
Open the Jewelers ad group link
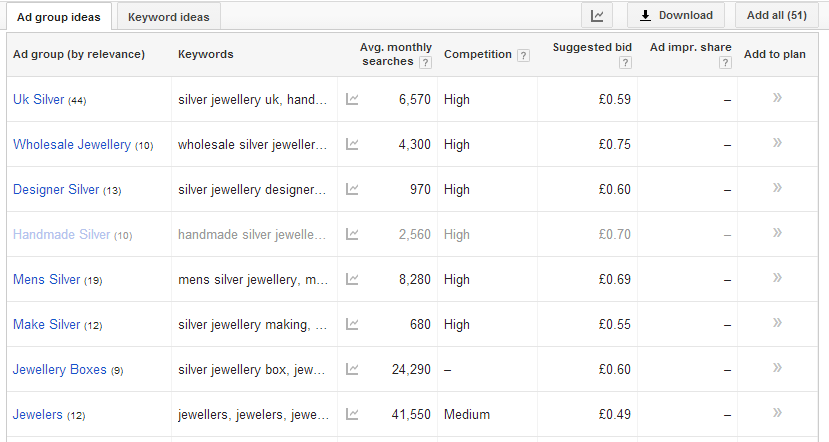37,415
